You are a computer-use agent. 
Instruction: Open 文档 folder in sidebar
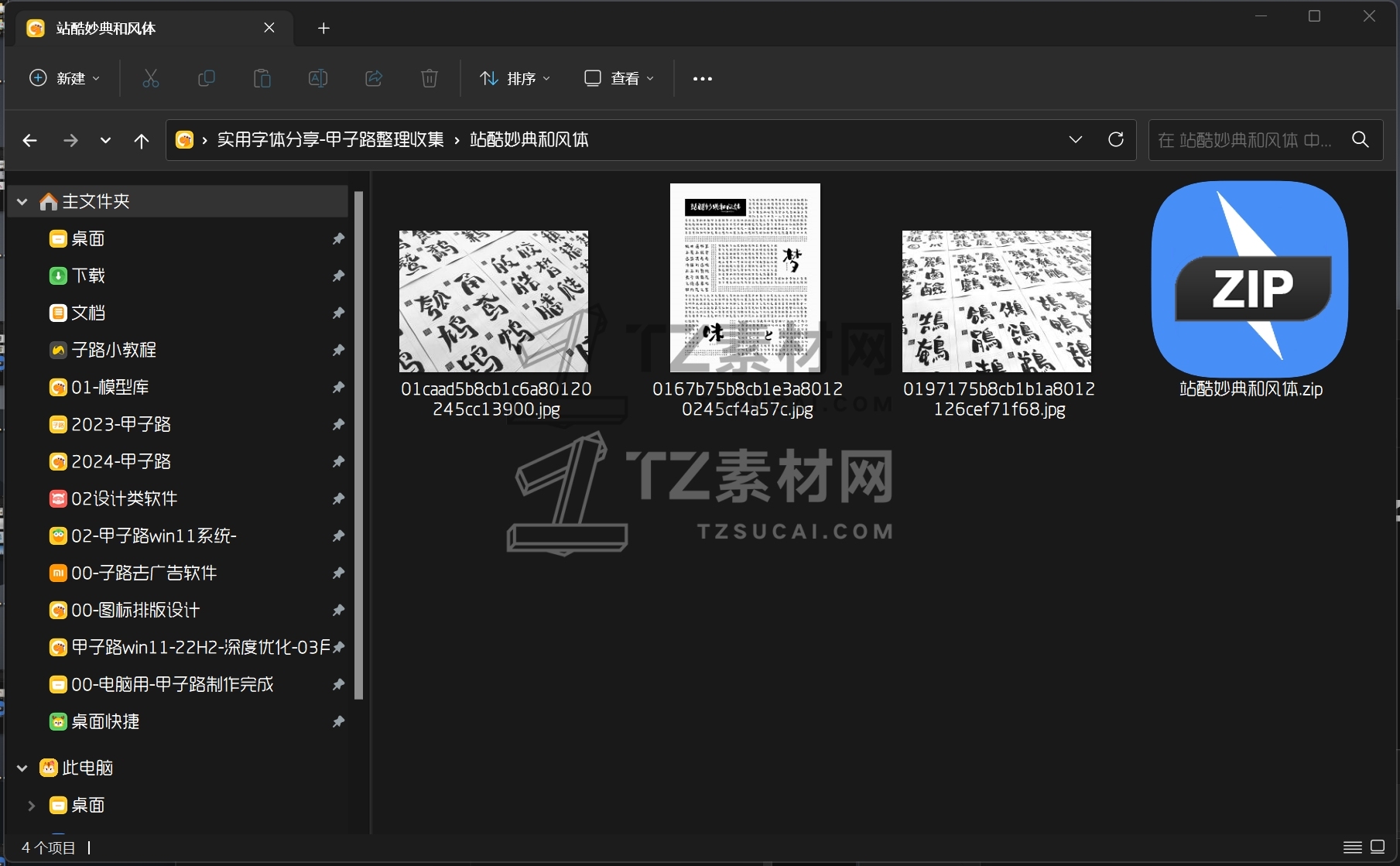coord(87,313)
